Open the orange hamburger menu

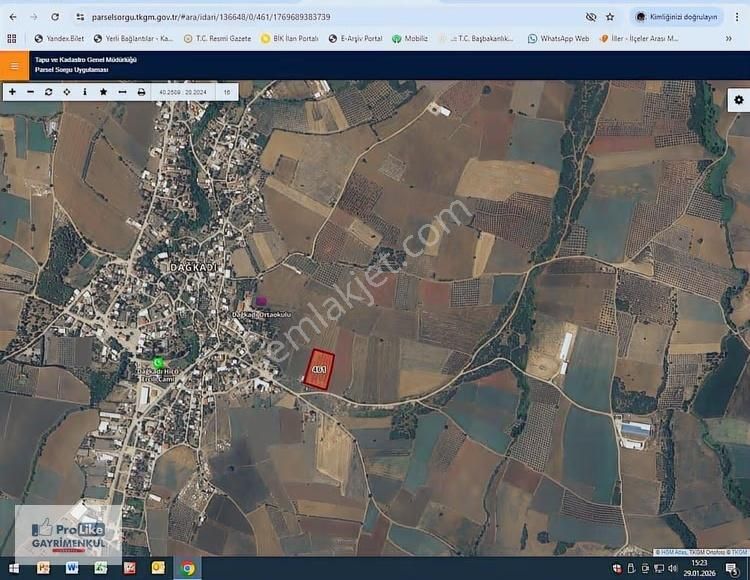14,66
